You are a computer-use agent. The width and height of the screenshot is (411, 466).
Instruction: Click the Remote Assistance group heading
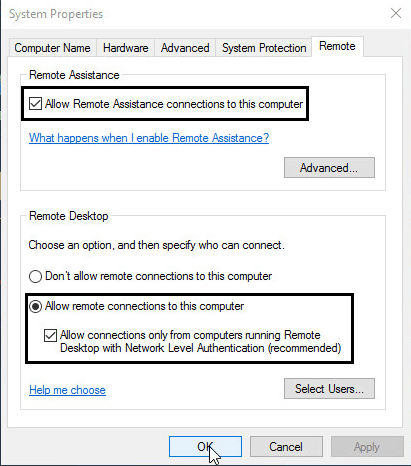pyautogui.click(x=74, y=75)
